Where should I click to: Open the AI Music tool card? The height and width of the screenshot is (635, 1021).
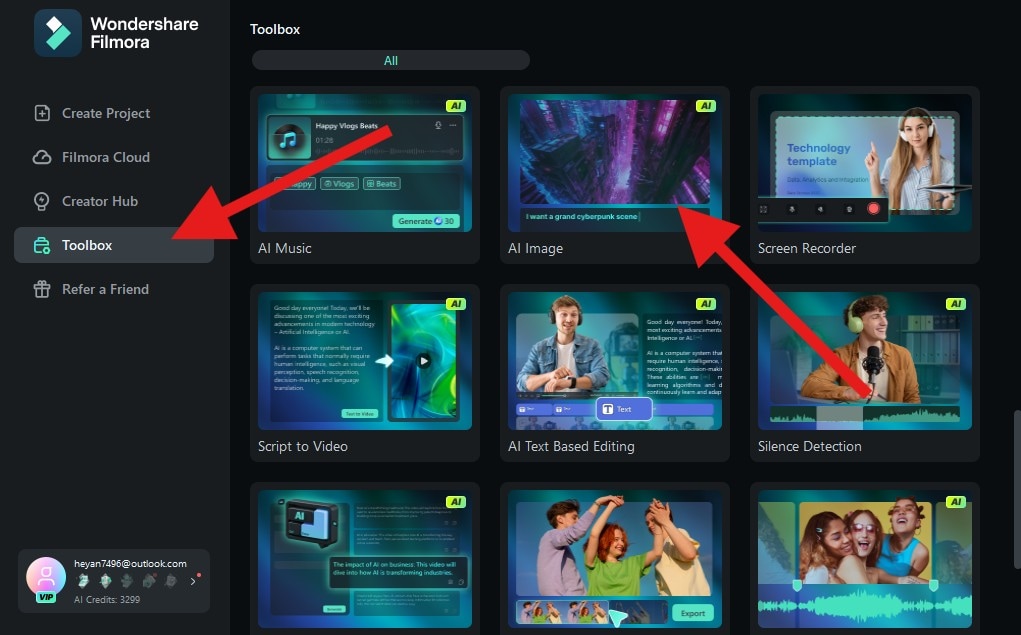coord(365,175)
